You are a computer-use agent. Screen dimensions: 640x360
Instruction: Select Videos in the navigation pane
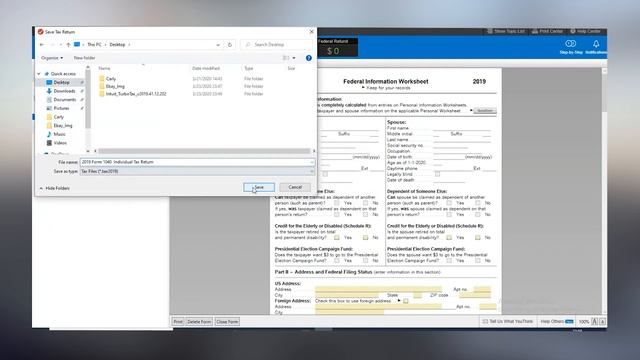(60, 143)
